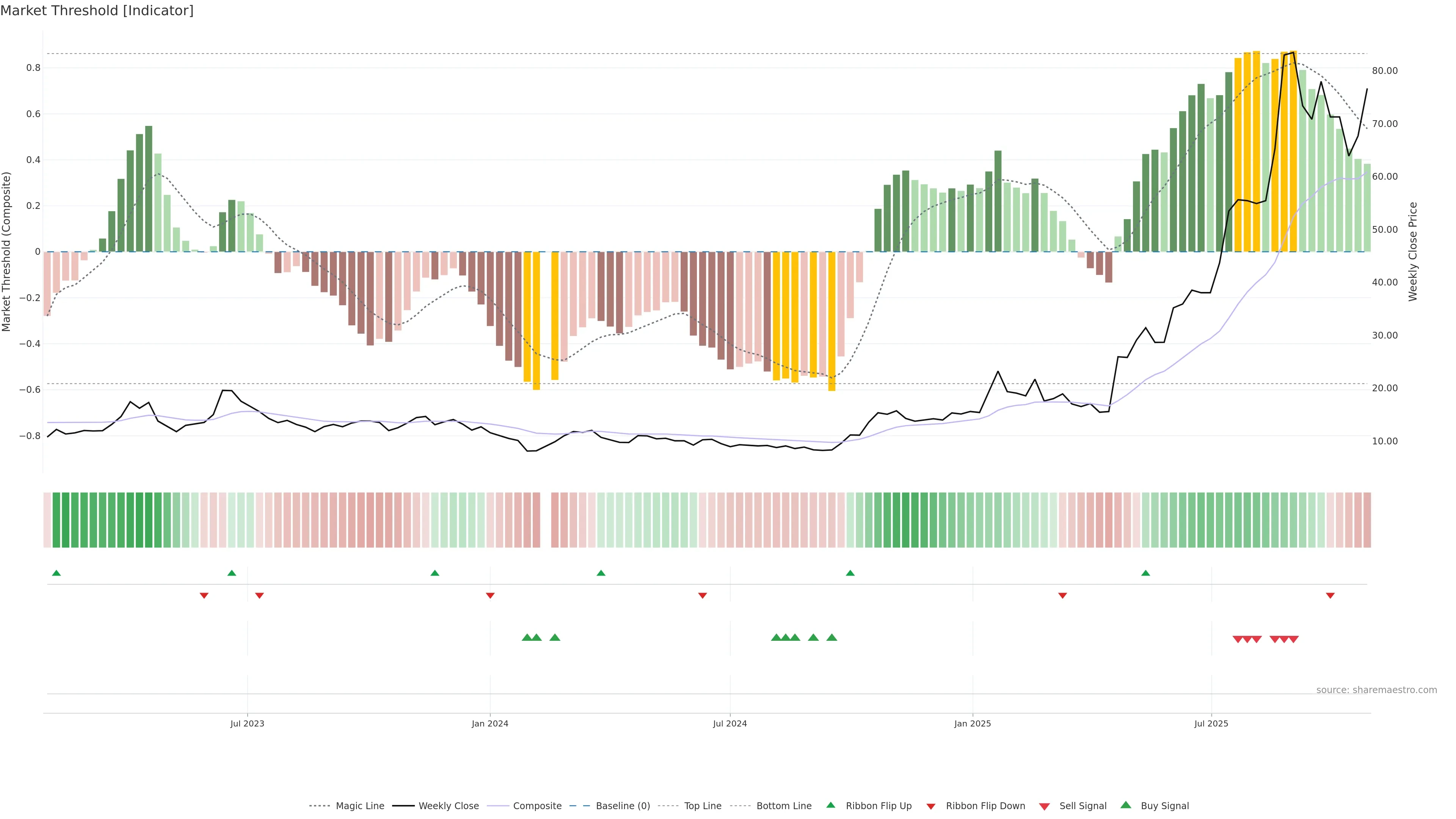
Task: Click the red Sell Signal legend triangle
Action: [1044, 806]
